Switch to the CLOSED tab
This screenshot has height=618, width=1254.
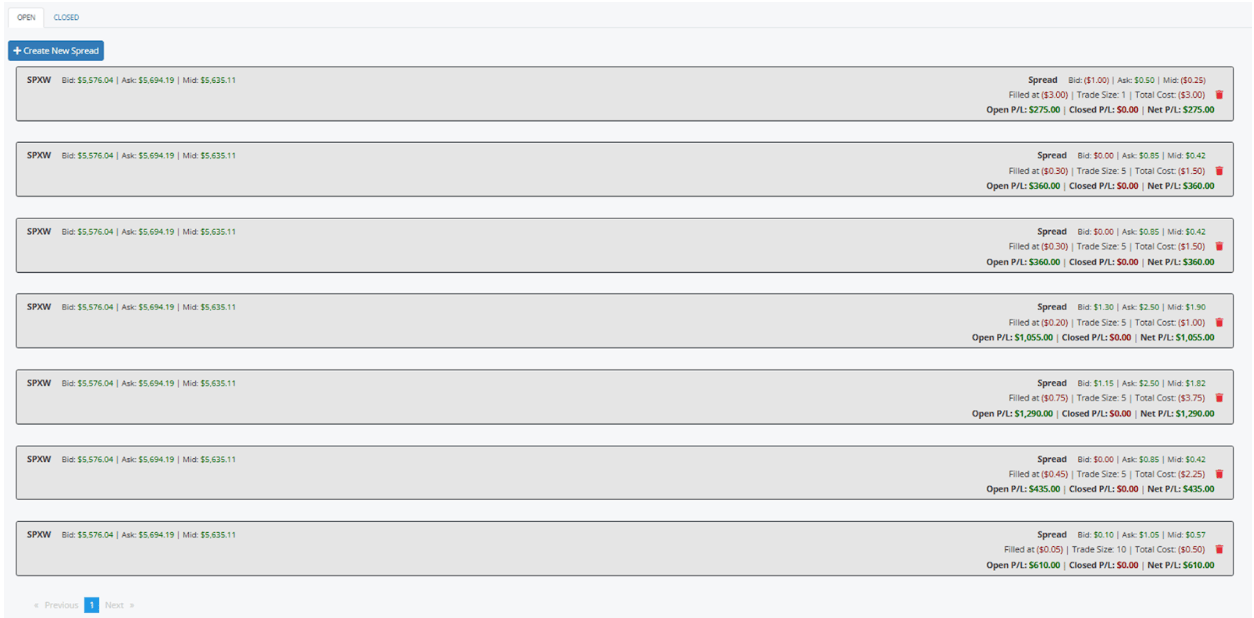66,17
